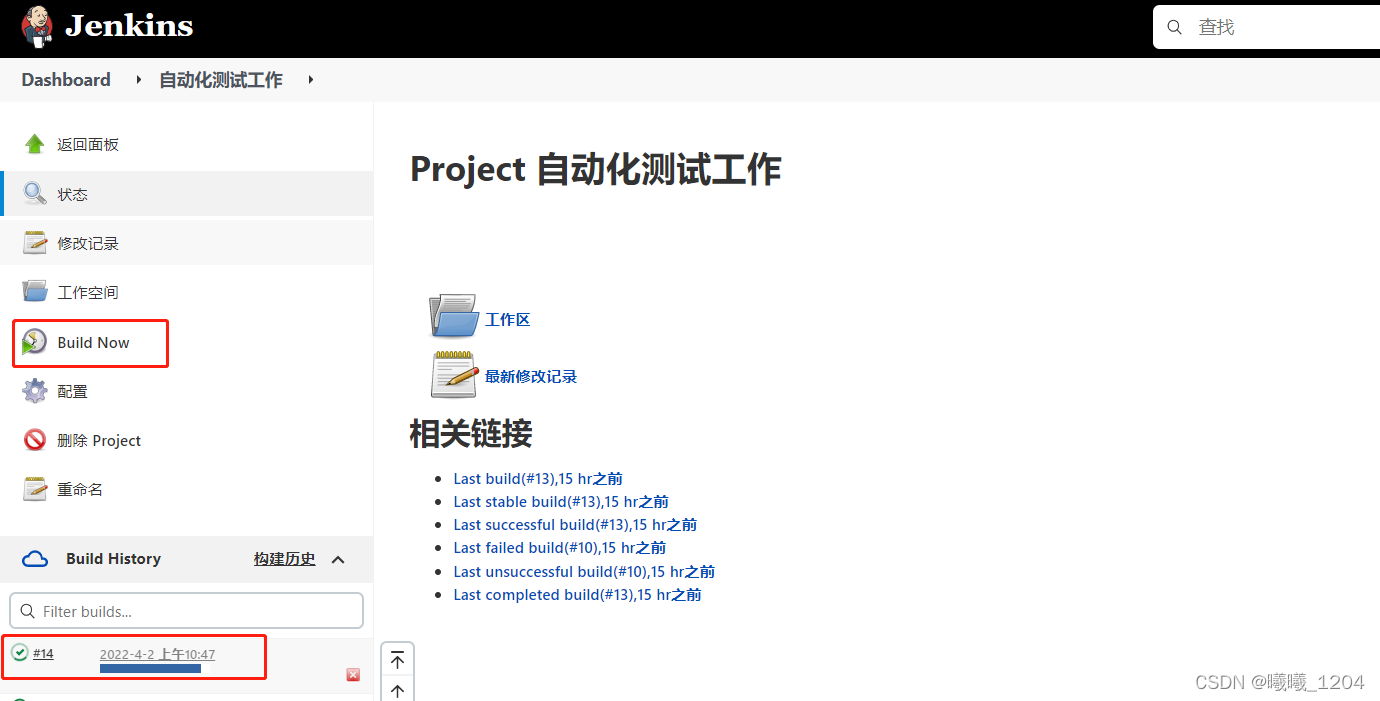Select the 状态 magnifier icon in sidebar
Screen dimensions: 1380x701
click(34, 192)
